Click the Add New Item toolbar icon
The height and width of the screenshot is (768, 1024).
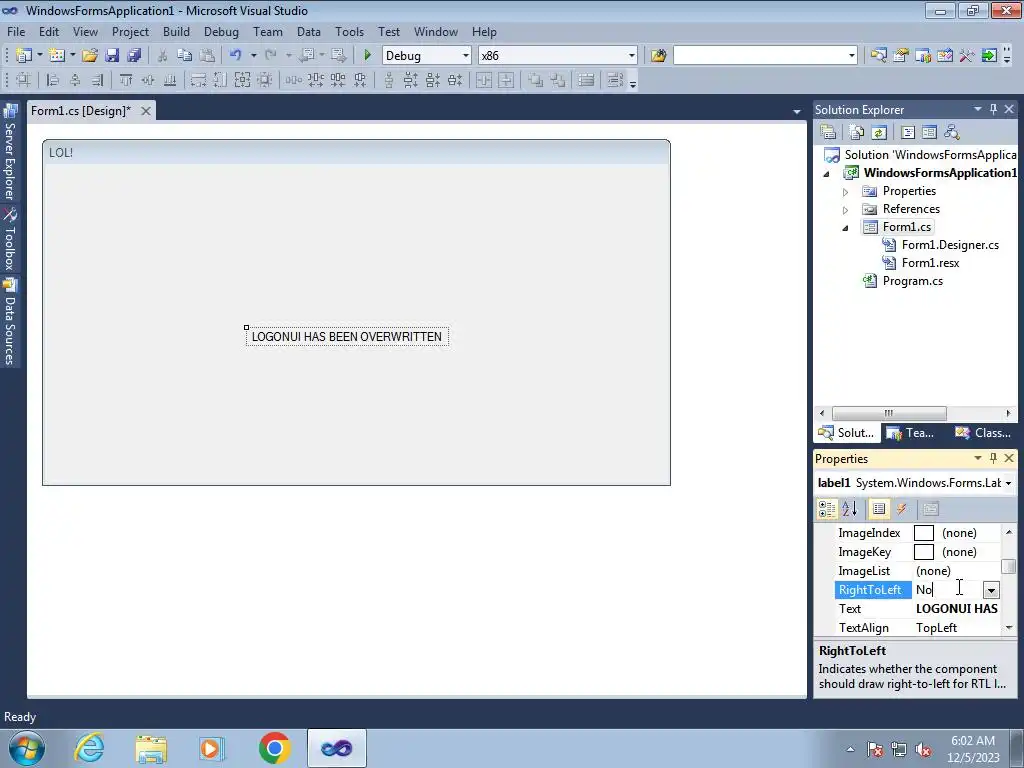(57, 56)
